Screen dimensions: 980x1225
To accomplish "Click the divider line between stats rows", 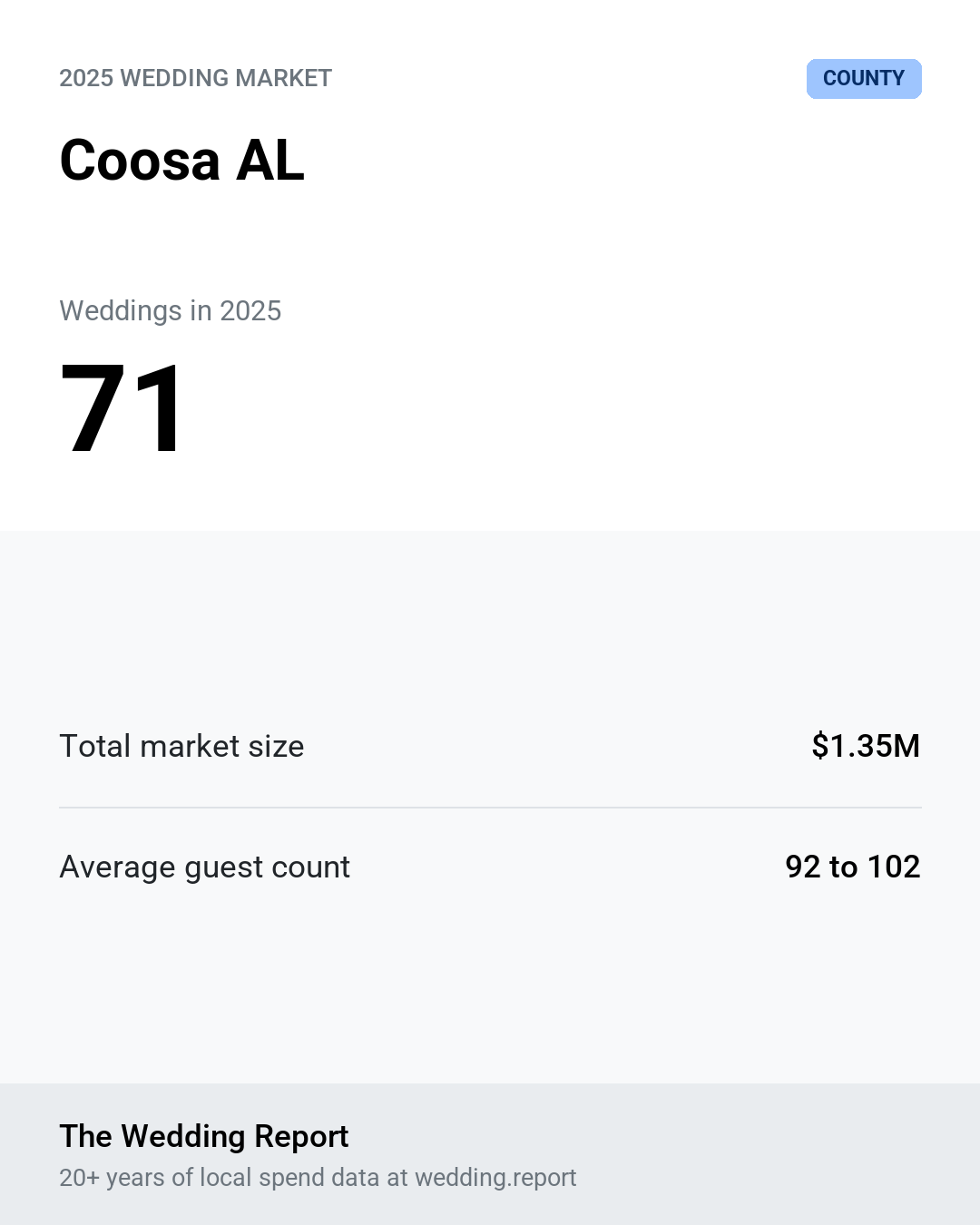I will [x=490, y=808].
